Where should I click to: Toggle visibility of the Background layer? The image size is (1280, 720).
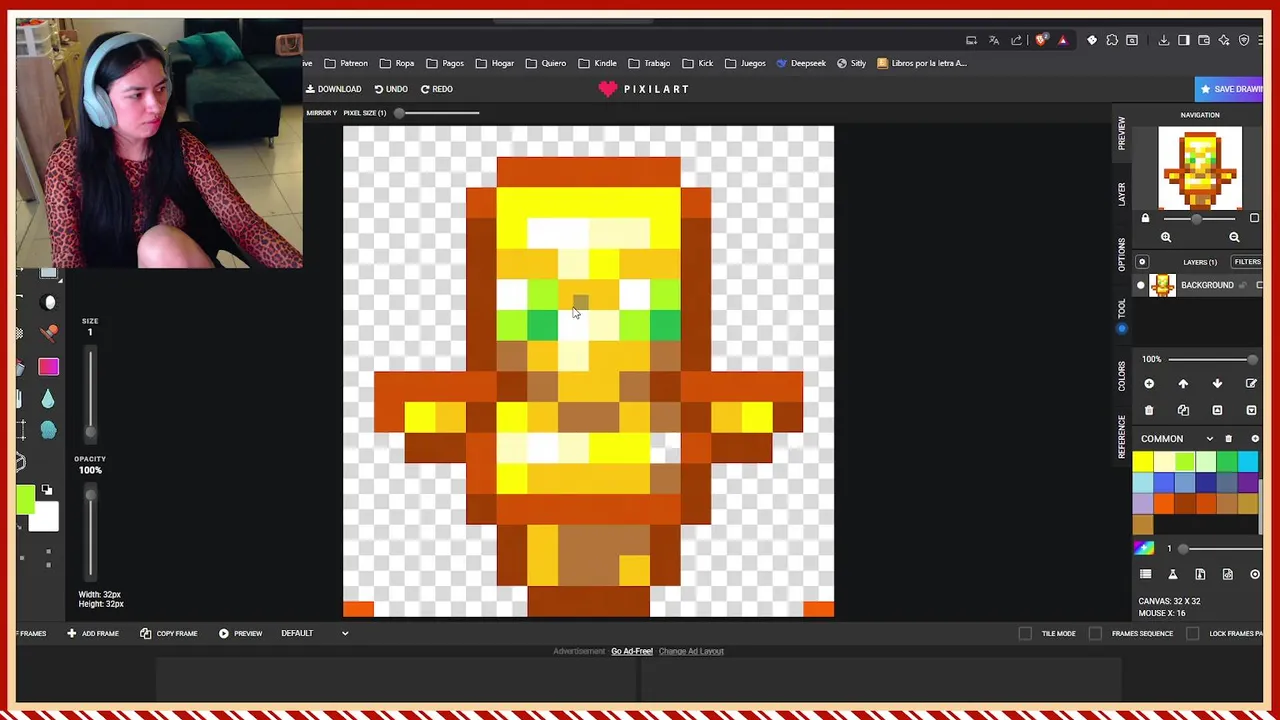[x=1141, y=285]
